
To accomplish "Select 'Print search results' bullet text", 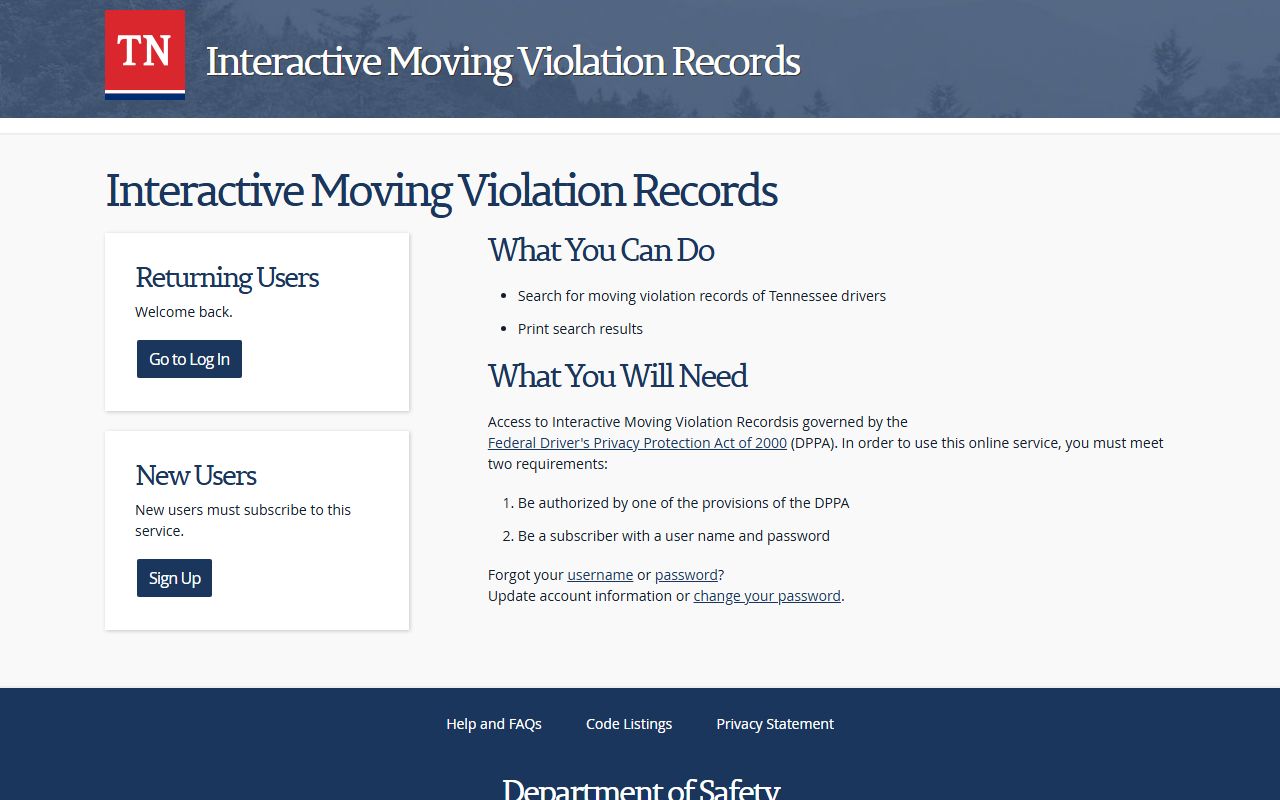I will pyautogui.click(x=580, y=329).
